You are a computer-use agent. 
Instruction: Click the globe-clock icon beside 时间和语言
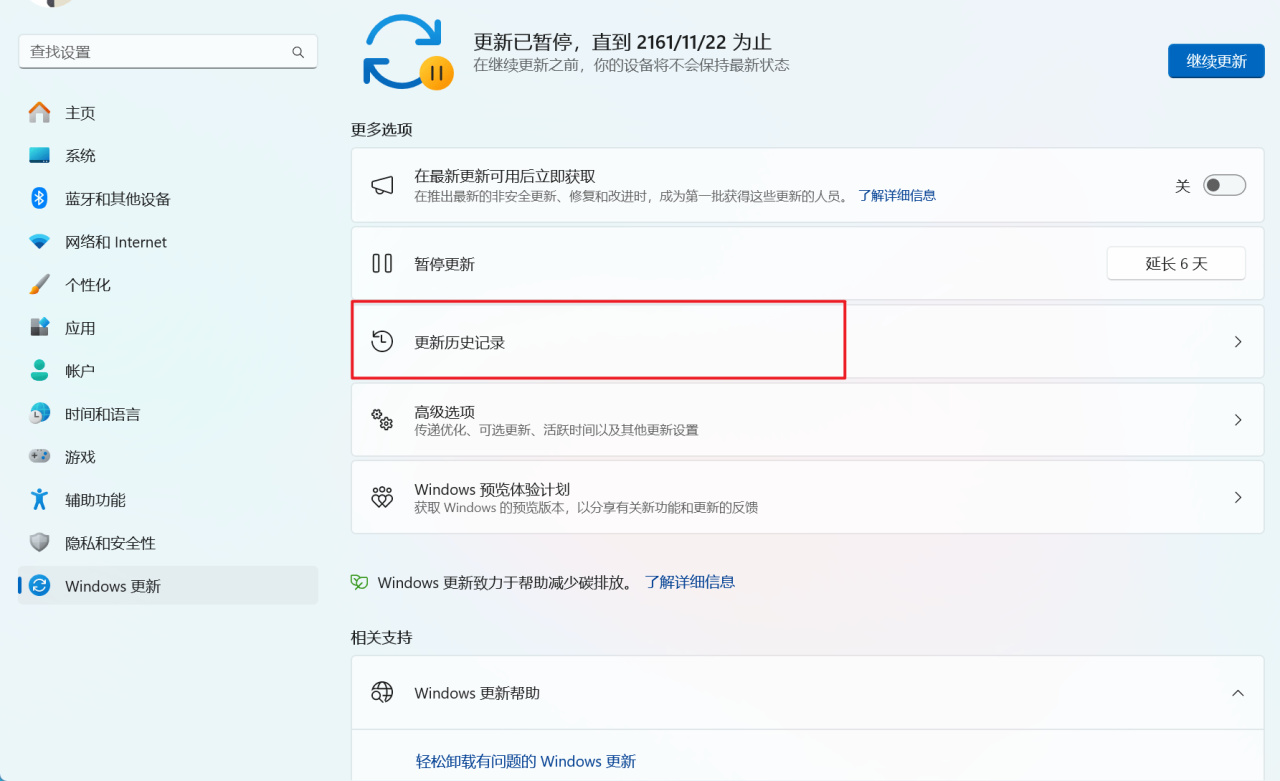pyautogui.click(x=39, y=413)
